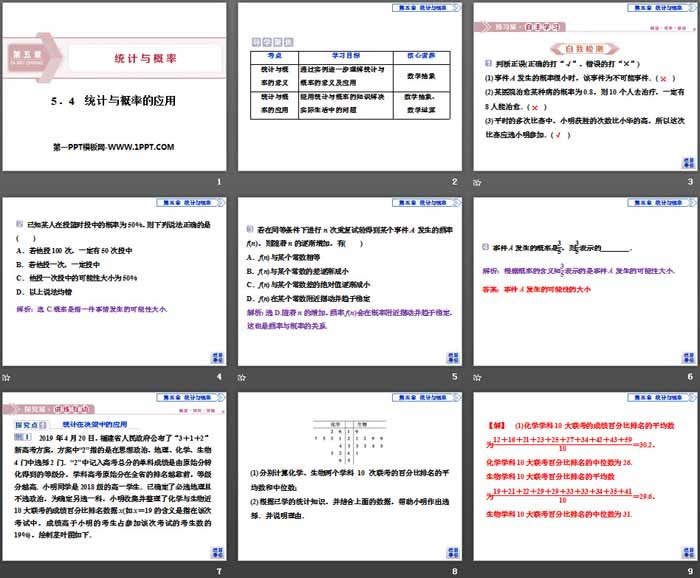Click blue index icon in slide 8's corner
This screenshot has height=578, width=700.
(x=453, y=553)
